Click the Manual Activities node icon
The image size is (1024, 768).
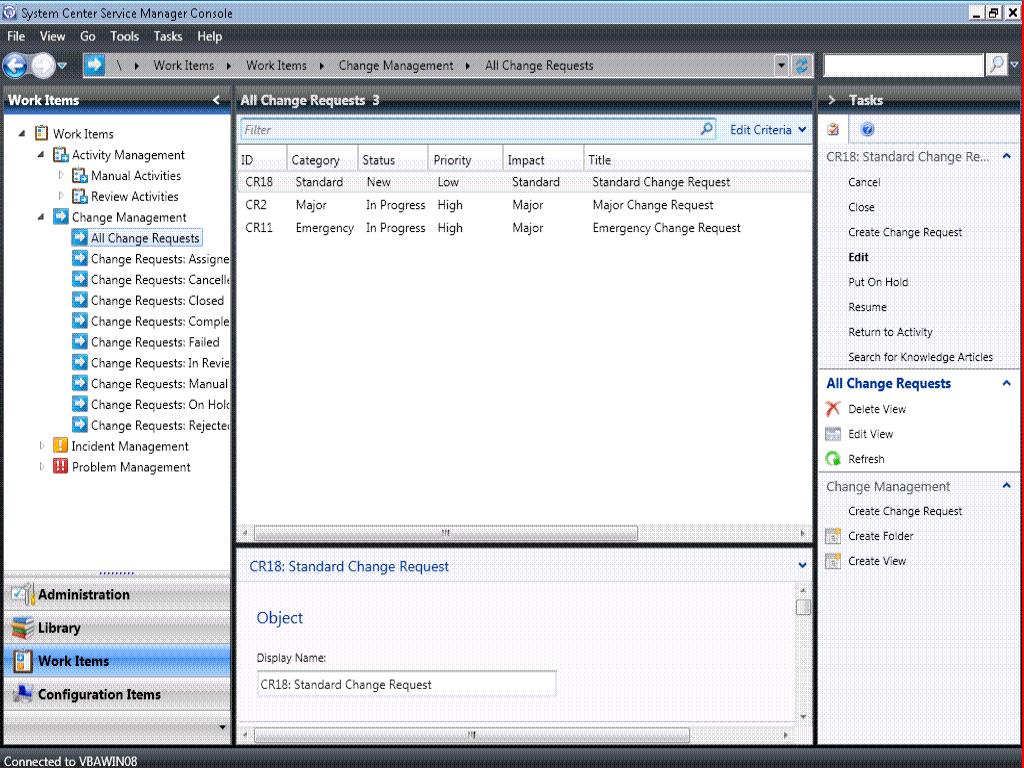click(80, 176)
